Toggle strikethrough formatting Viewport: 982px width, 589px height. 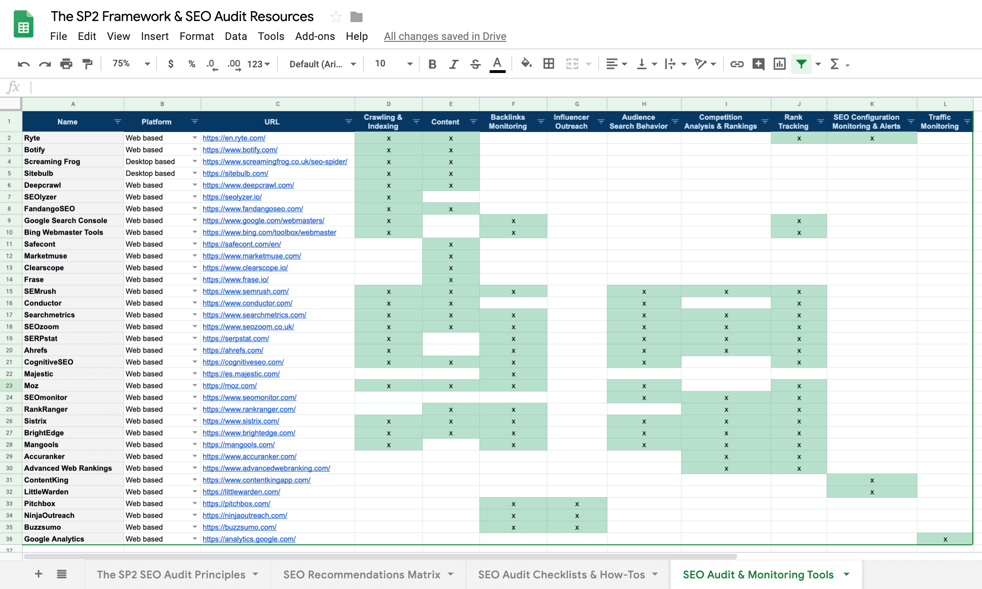(475, 64)
